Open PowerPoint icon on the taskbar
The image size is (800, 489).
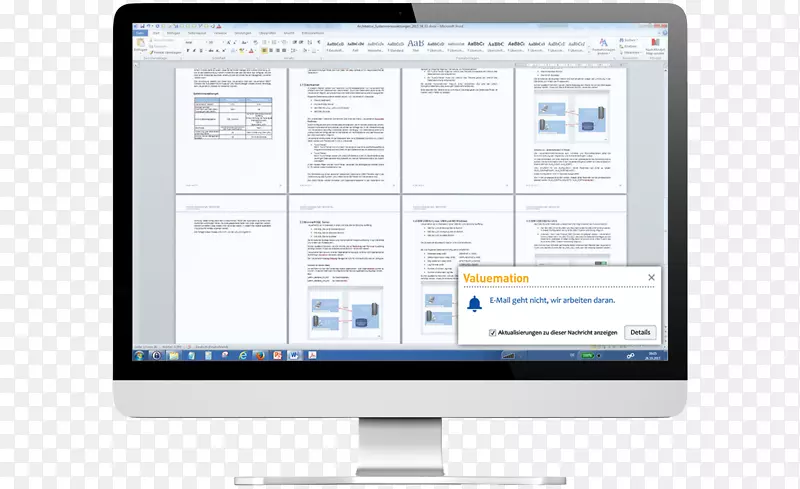[x=277, y=355]
